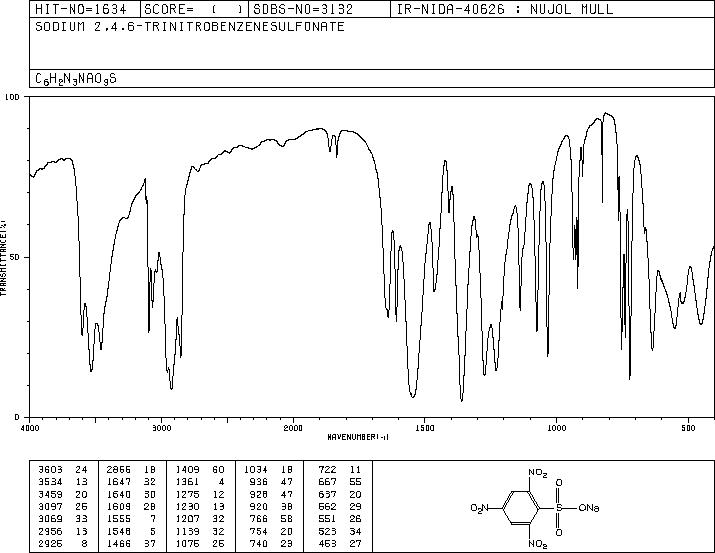The image size is (715, 553).
Task: Select peak entry 551 in the table
Action: pyautogui.click(x=340, y=519)
